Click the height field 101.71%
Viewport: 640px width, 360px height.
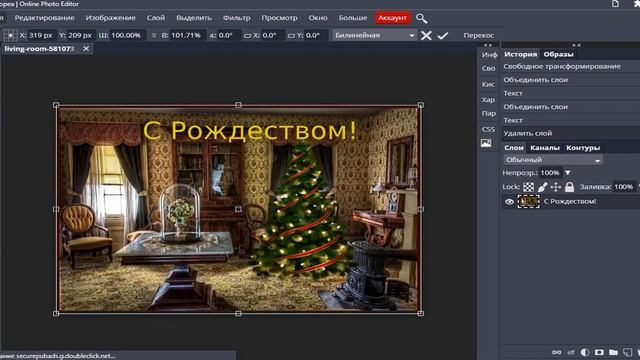click(x=187, y=36)
